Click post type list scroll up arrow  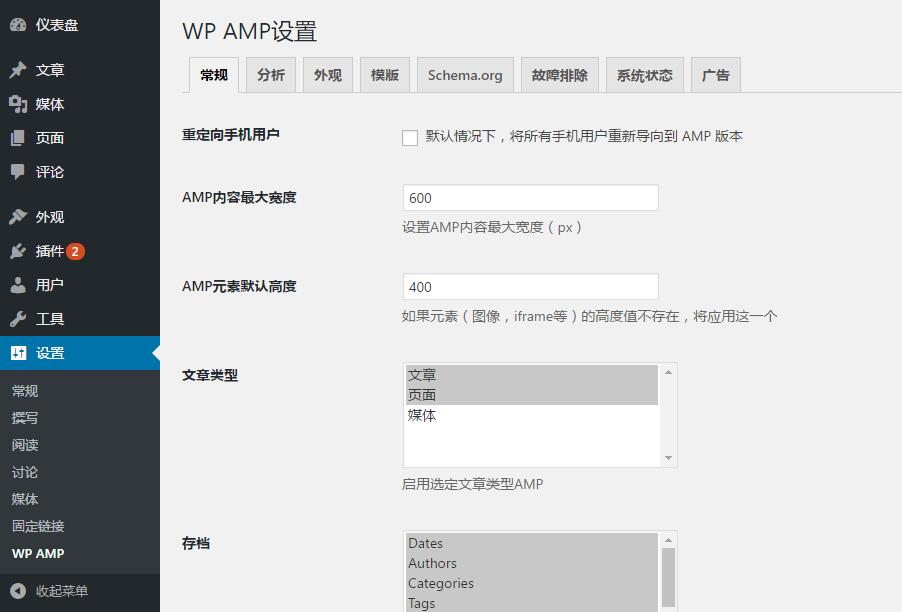pyautogui.click(x=668, y=372)
